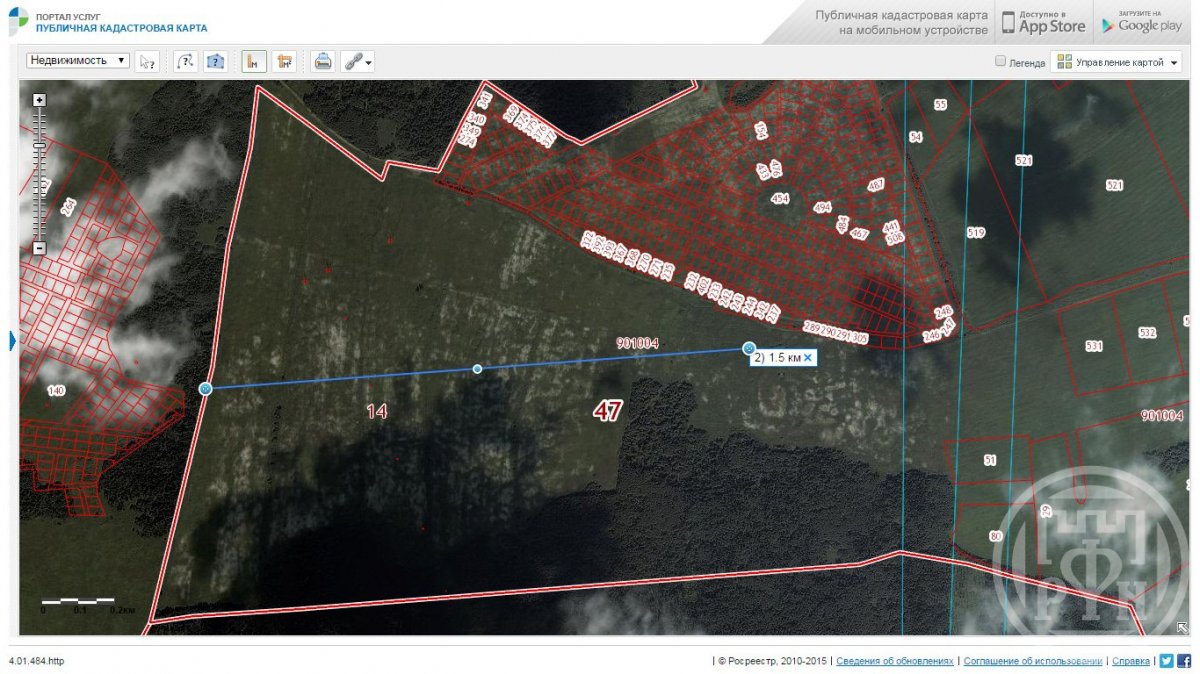Open the Недвижимость search type dropdown
Image resolution: width=1200 pixels, height=674 pixels.
coord(78,60)
